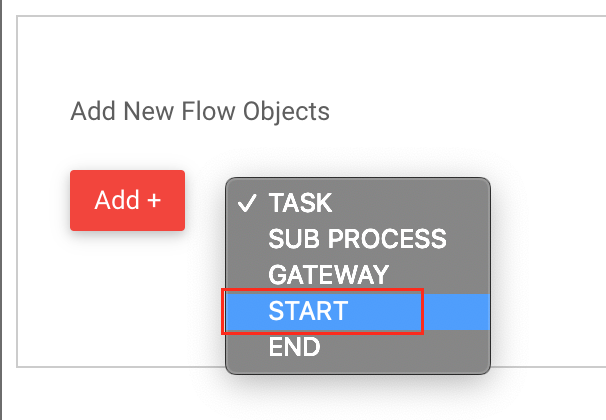Click the GATEWAY entry below SUB PROCESS
Screen dimensions: 606x420
pyautogui.click(x=328, y=275)
